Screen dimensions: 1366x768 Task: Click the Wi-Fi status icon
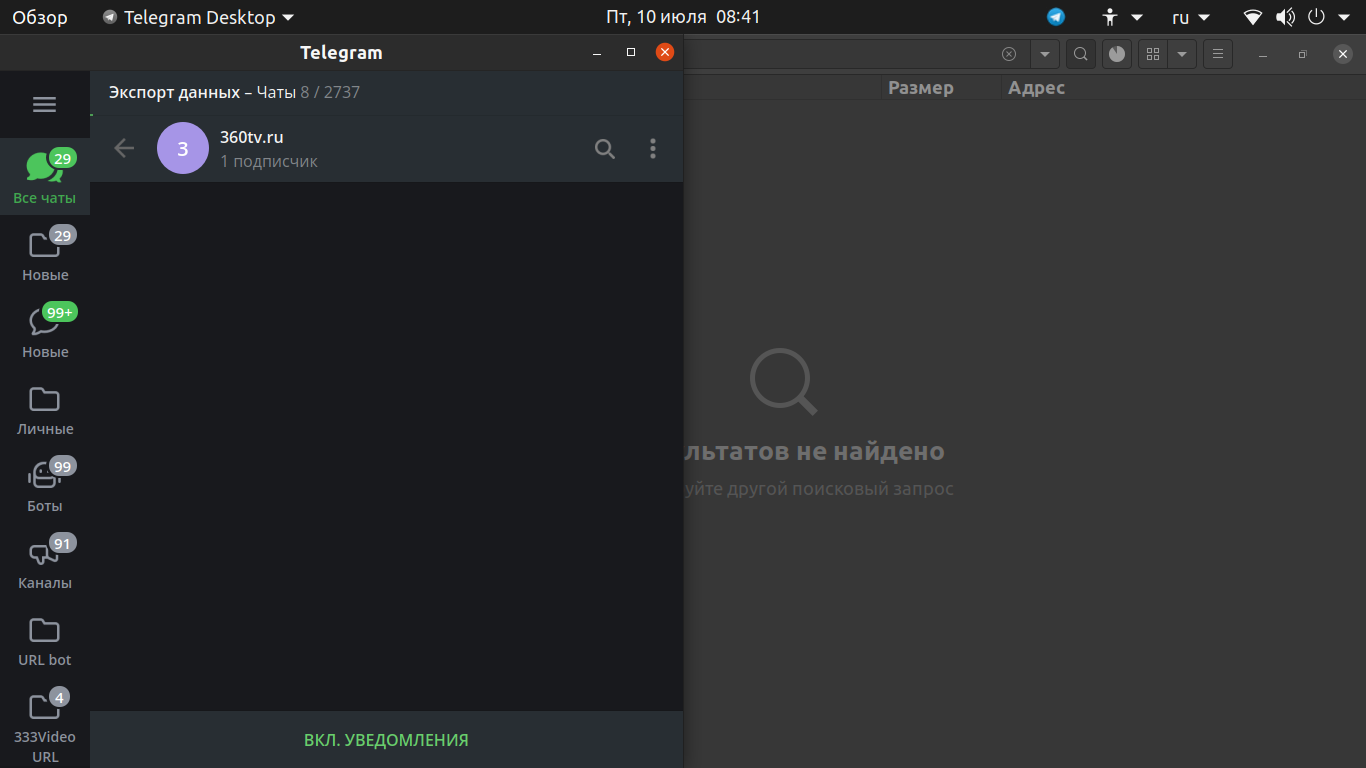pyautogui.click(x=1253, y=17)
